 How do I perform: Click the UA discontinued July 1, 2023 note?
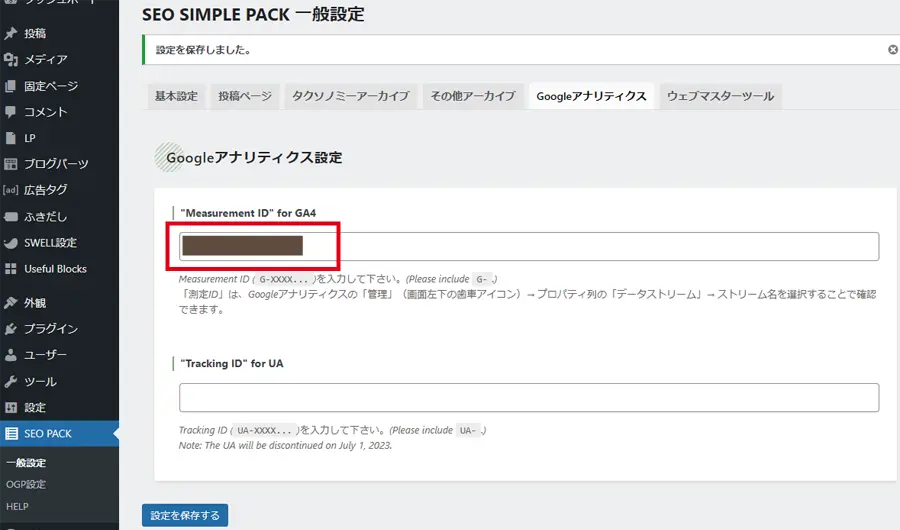click(285, 446)
